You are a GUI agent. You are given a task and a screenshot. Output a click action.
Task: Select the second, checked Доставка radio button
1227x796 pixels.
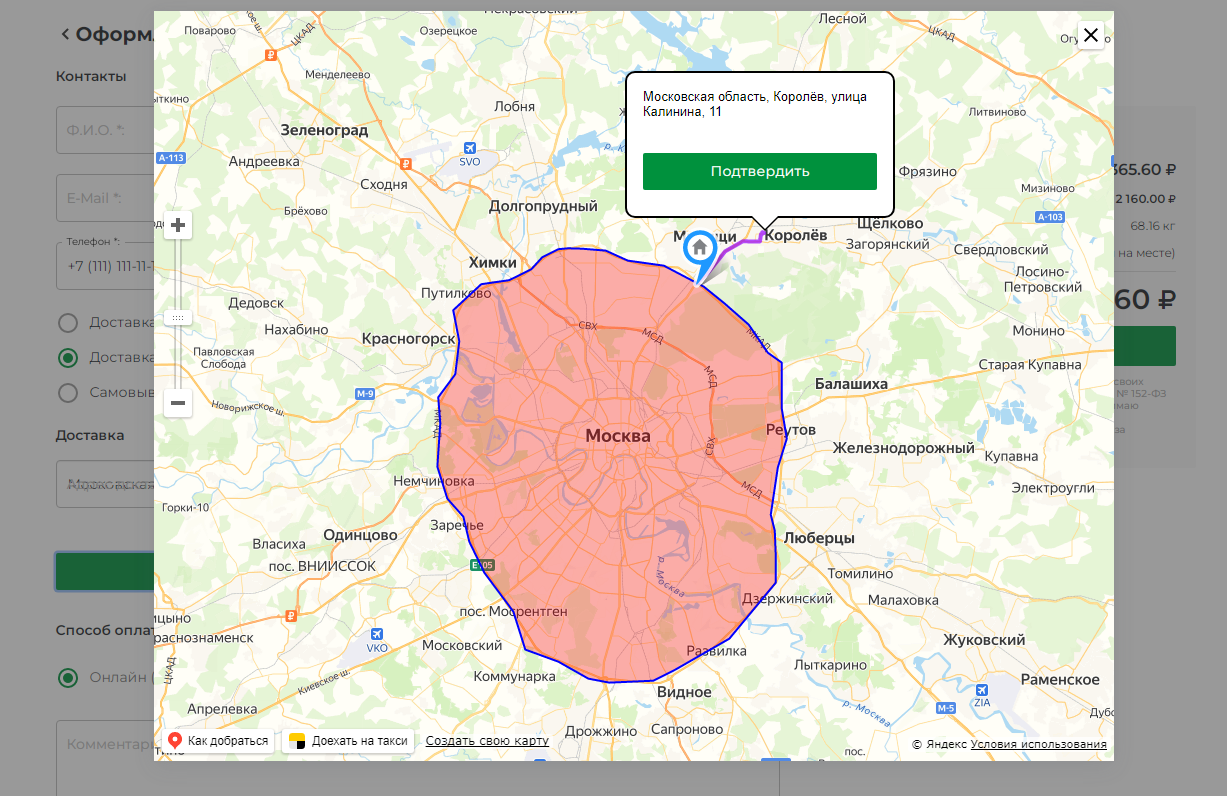click(68, 357)
